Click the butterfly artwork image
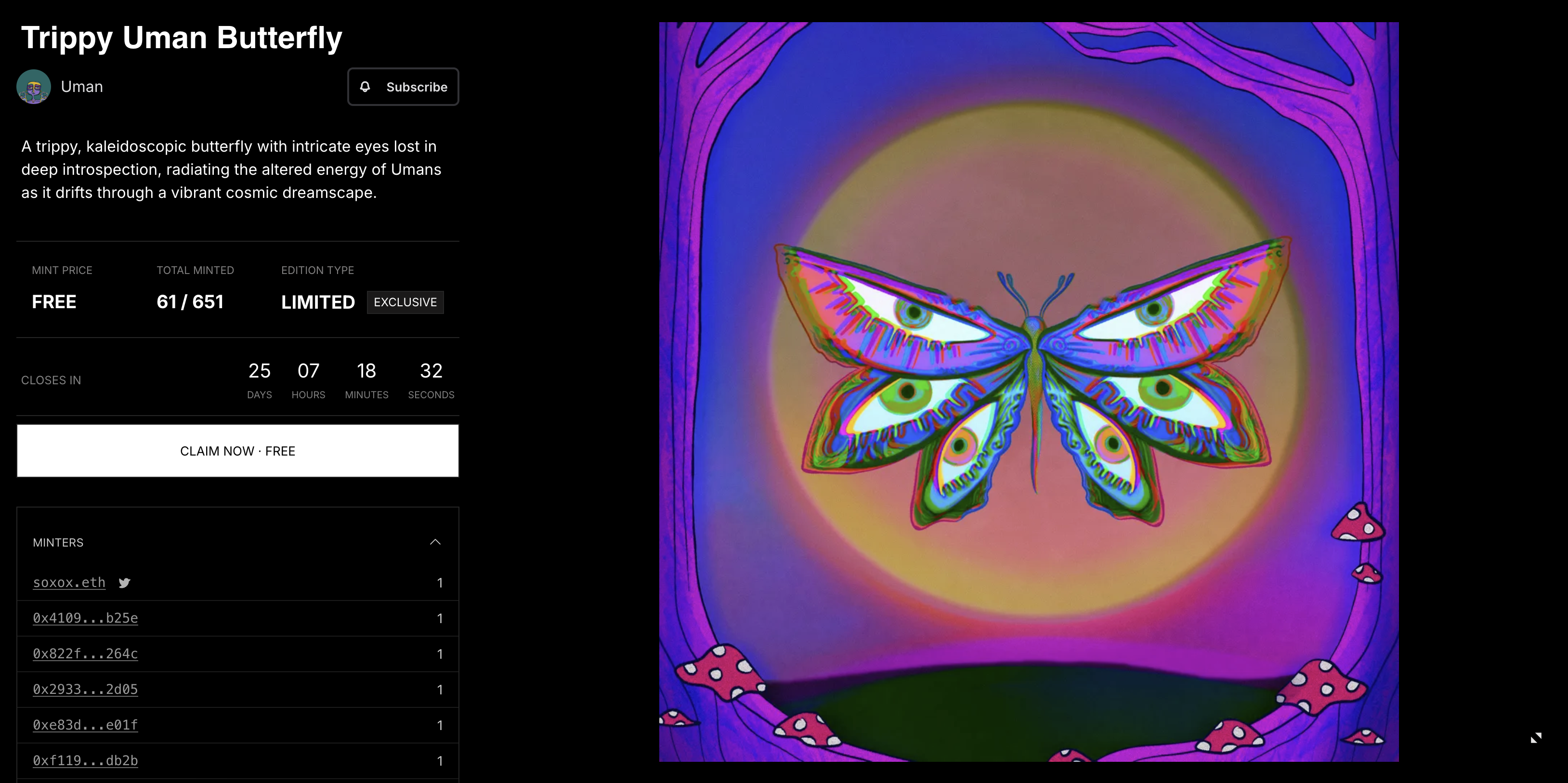 pos(1029,391)
